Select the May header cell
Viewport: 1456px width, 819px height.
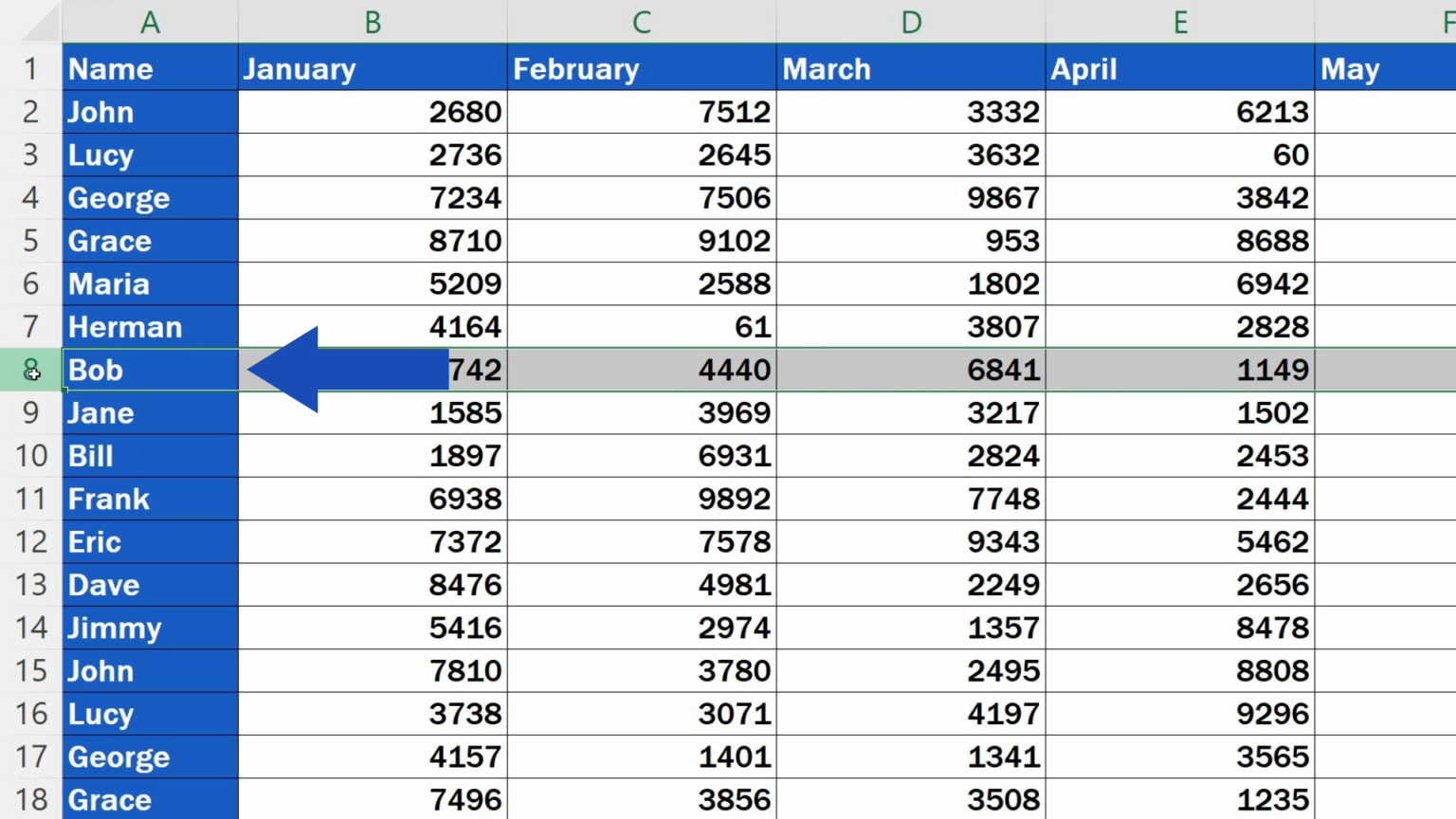[x=1384, y=69]
